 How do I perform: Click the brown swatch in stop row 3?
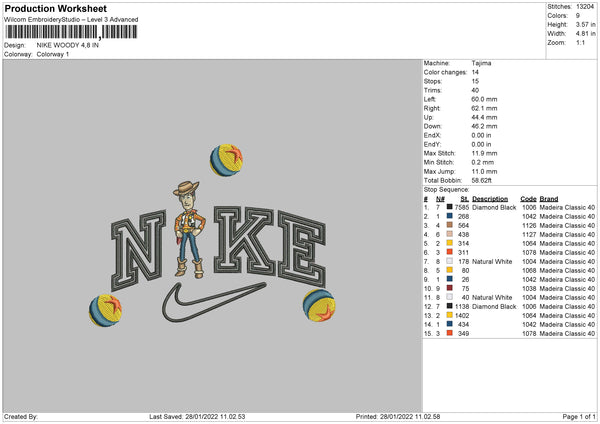tap(450, 225)
